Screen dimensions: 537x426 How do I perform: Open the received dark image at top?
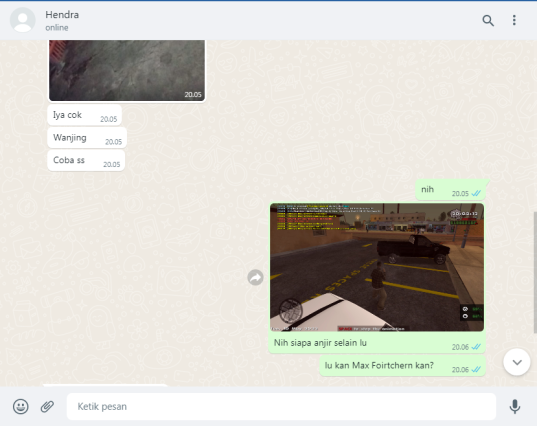[127, 71]
